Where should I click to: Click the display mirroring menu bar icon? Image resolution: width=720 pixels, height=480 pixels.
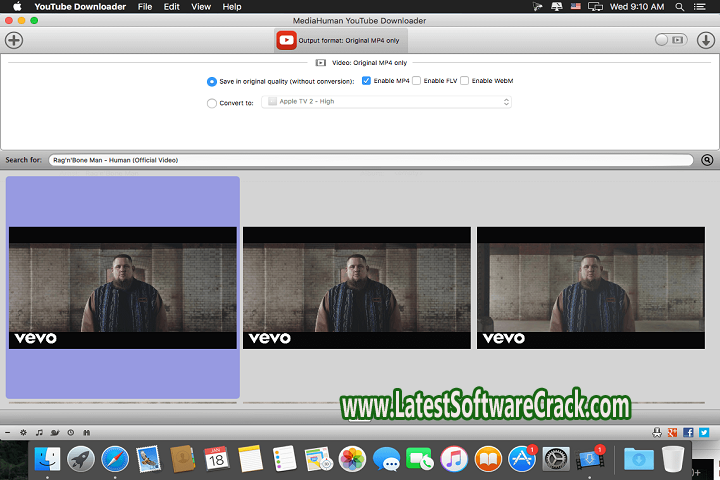pos(595,6)
